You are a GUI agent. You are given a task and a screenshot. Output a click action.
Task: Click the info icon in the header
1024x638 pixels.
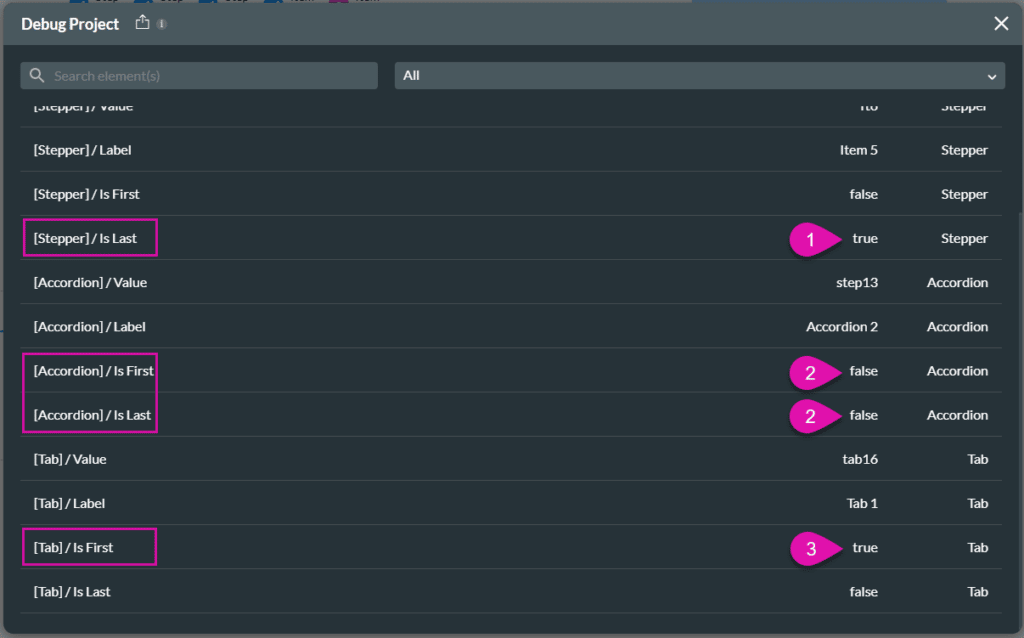tap(162, 24)
